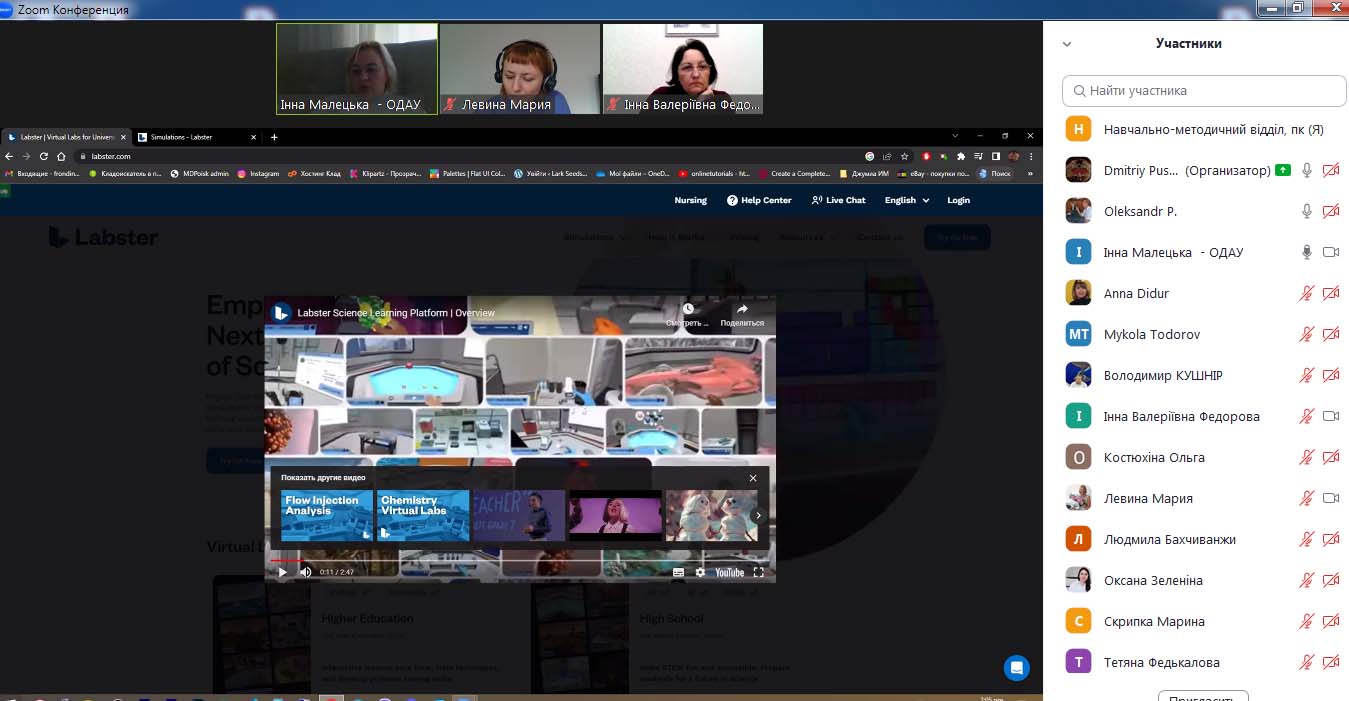Click Oleksandr P. microphone icon
This screenshot has width=1349, height=701.
click(x=1306, y=211)
